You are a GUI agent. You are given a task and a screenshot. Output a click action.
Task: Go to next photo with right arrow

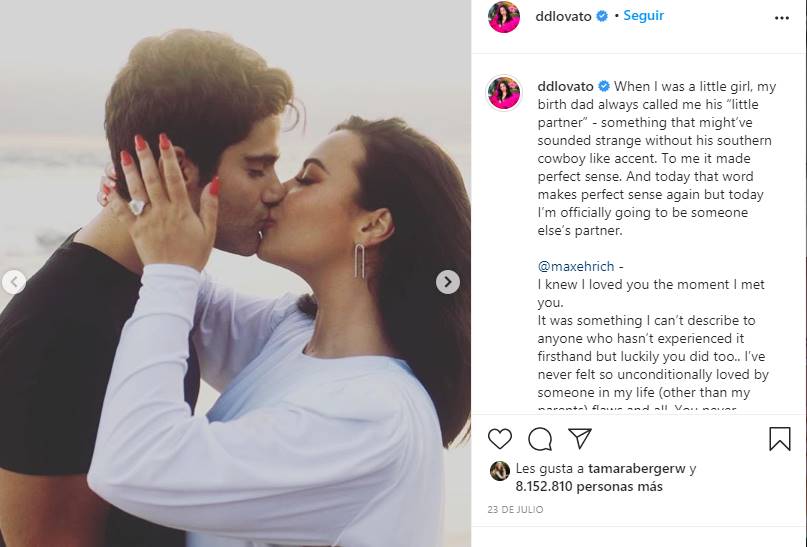pos(448,282)
